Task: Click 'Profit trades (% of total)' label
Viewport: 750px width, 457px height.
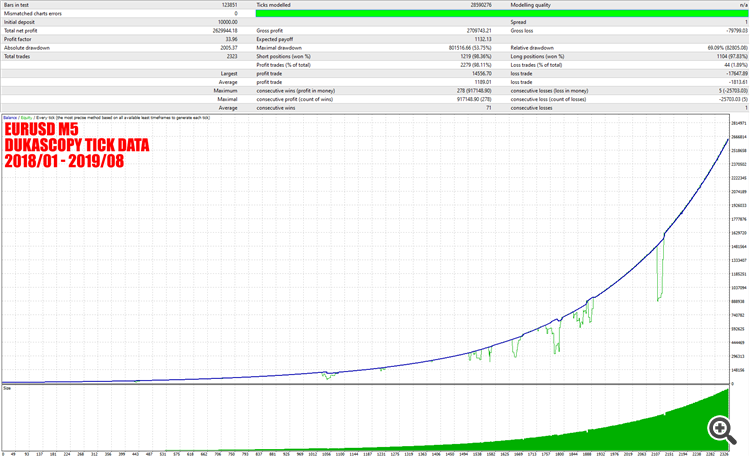Action: (284, 65)
